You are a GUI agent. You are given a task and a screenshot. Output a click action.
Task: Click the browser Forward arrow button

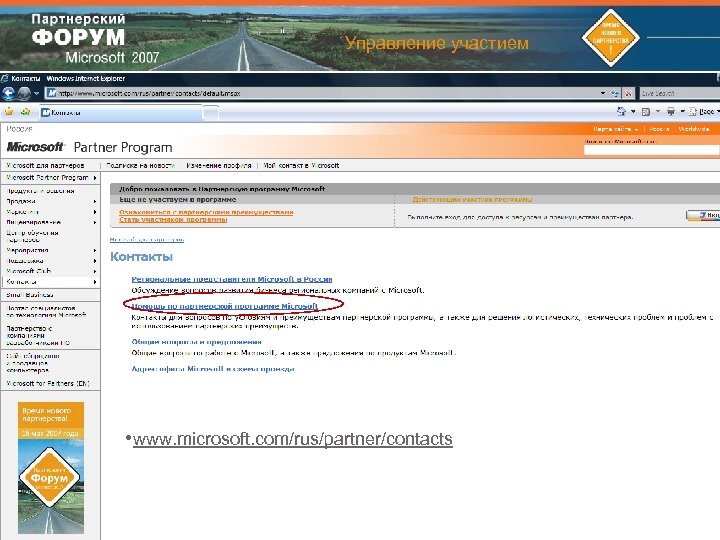click(x=24, y=93)
